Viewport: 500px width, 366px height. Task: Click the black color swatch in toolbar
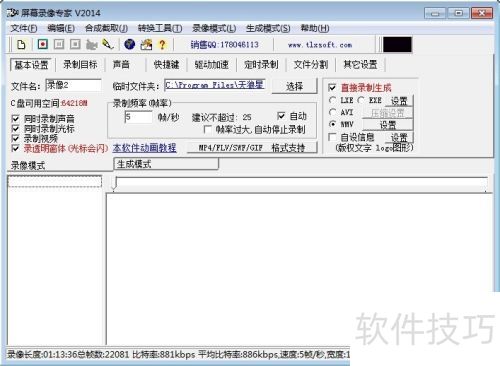pos(397,45)
